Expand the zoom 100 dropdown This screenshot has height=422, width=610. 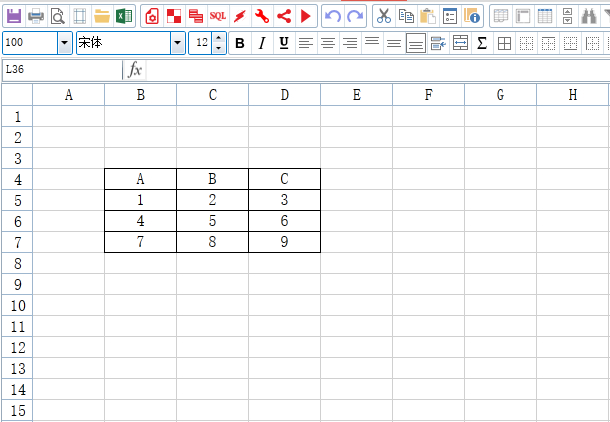click(65, 43)
